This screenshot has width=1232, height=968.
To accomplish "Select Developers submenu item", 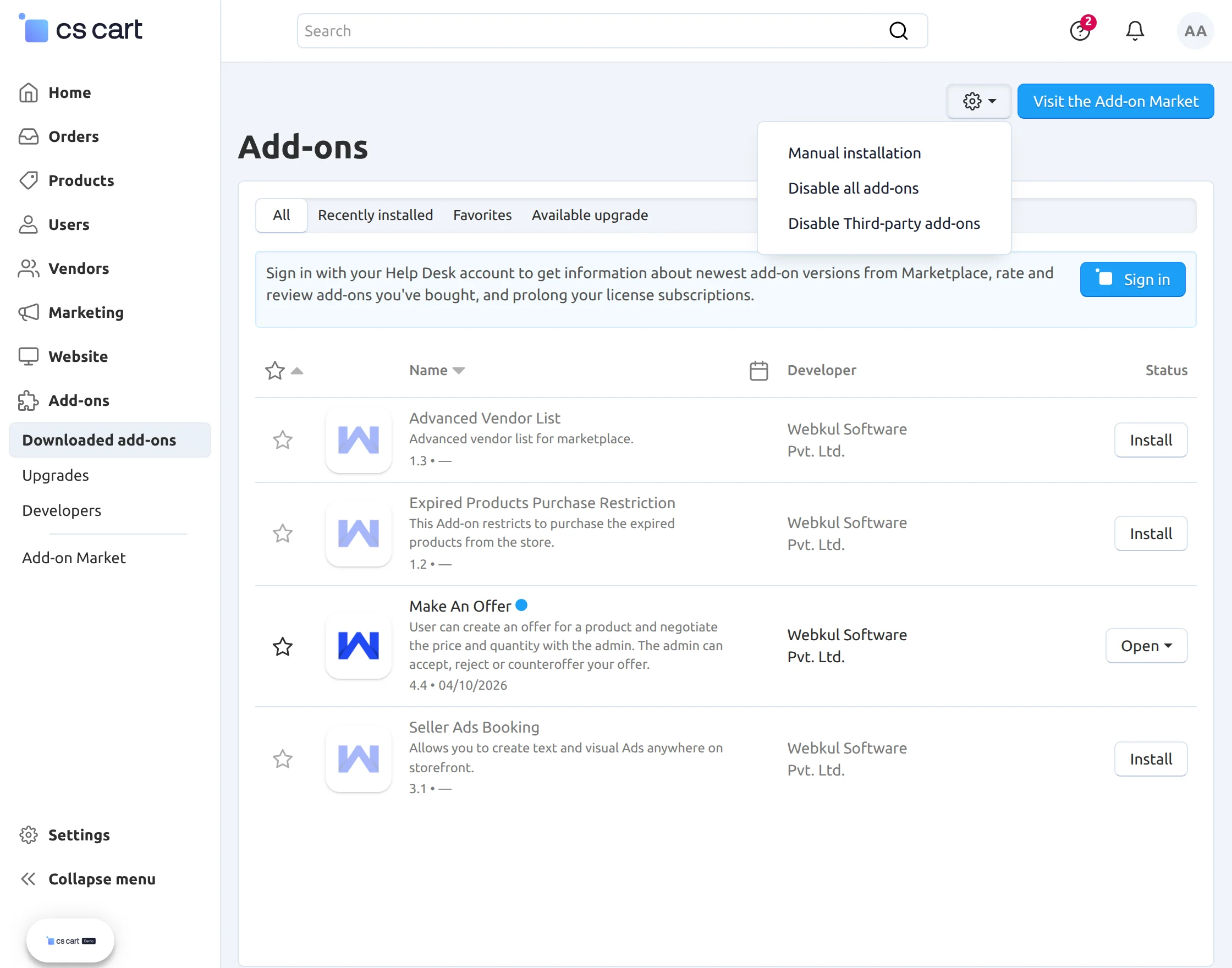I will pos(62,510).
